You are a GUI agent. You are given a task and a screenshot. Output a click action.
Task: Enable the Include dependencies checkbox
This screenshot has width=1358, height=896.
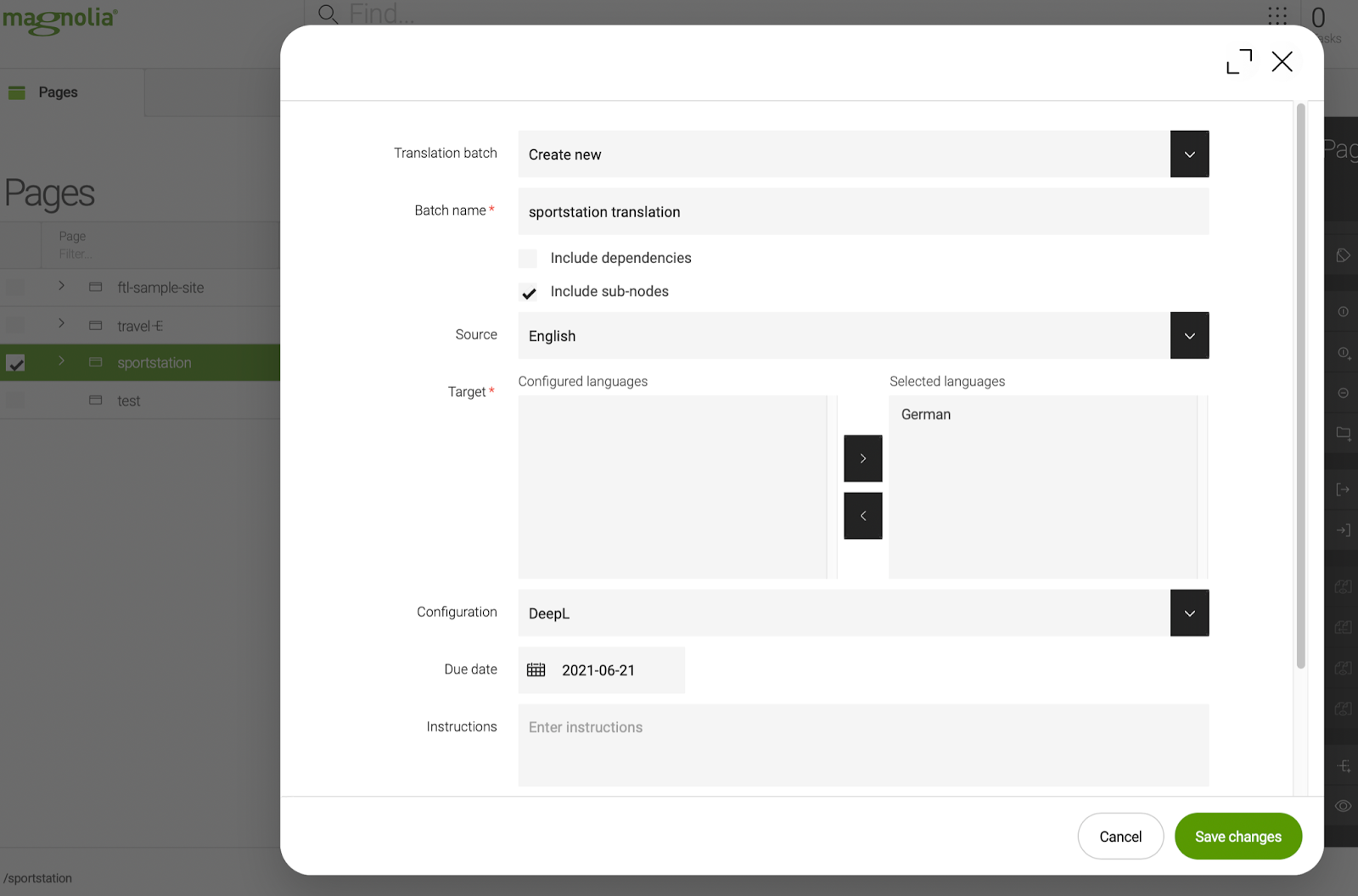point(528,259)
